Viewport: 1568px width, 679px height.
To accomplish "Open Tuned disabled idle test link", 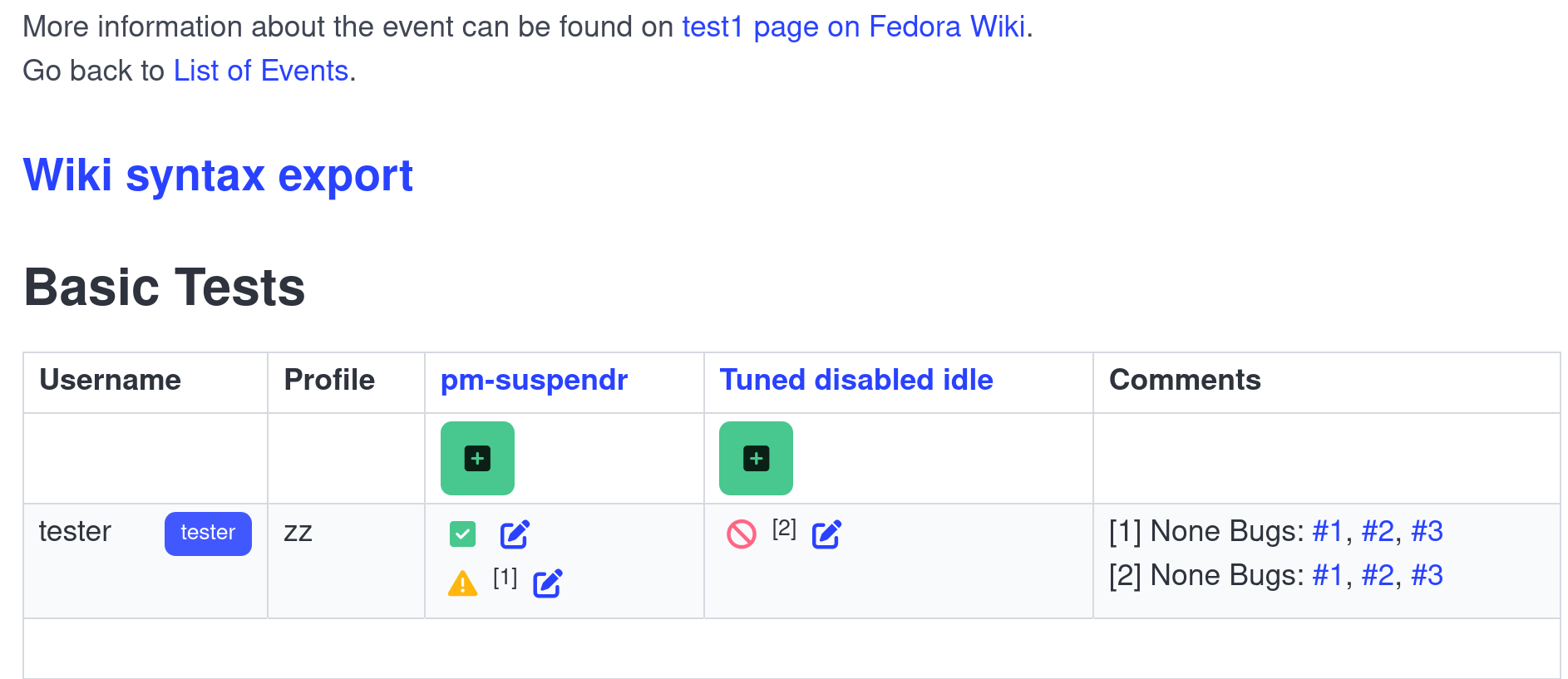I will click(856, 380).
